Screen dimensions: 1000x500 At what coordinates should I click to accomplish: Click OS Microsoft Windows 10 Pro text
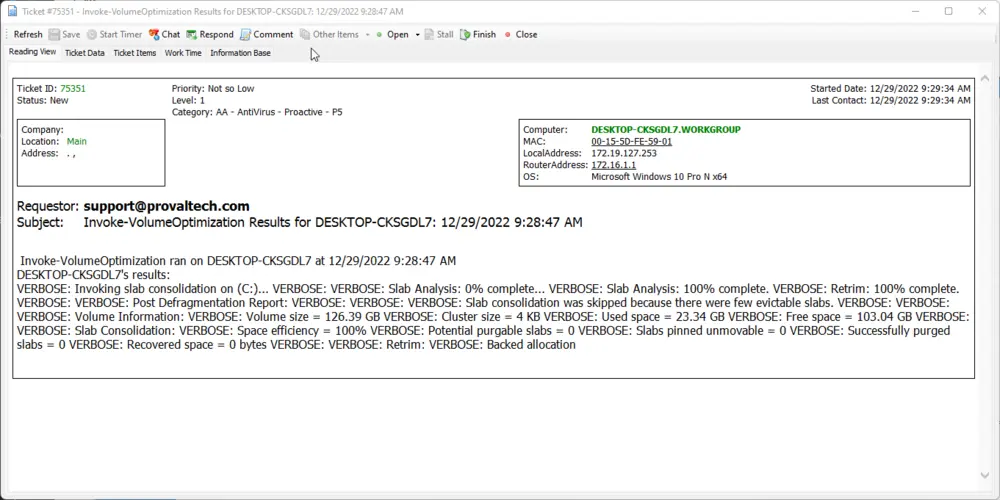659,177
